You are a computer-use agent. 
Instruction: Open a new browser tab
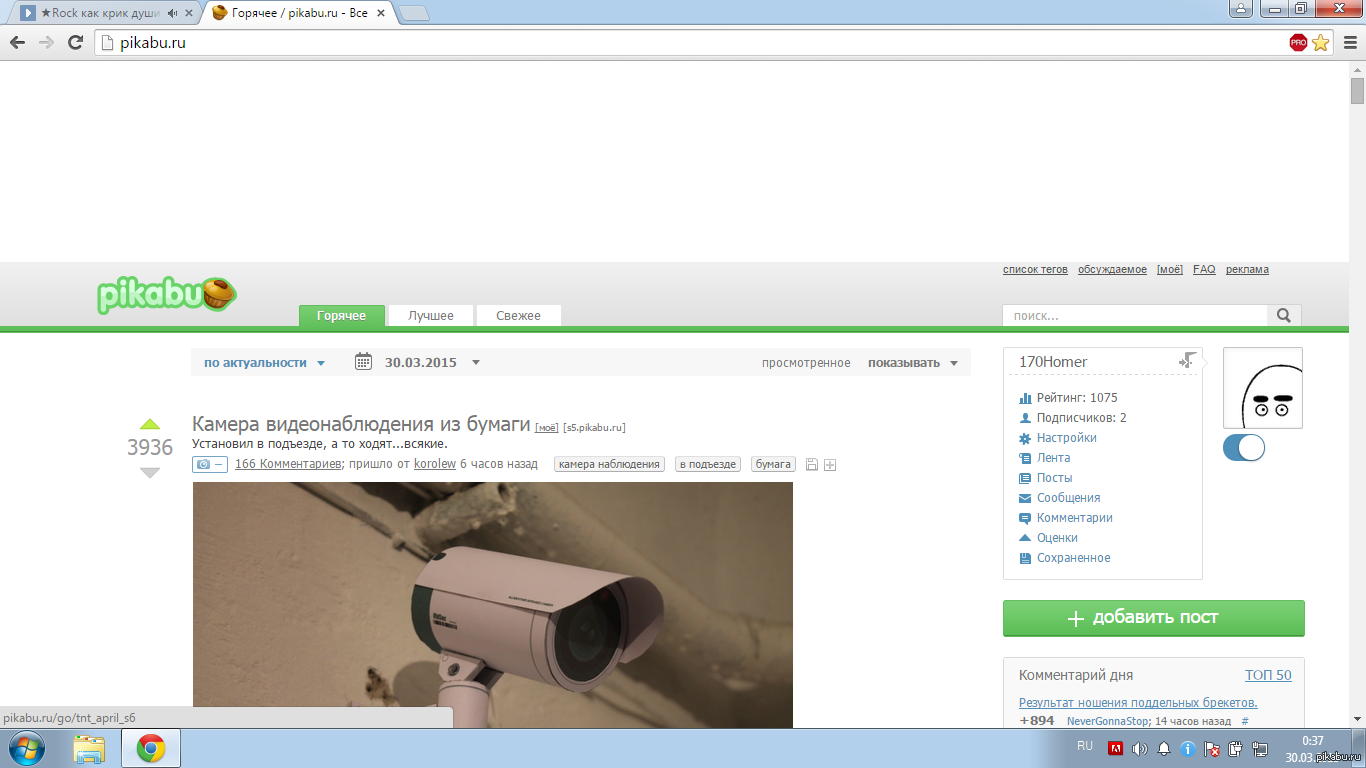point(414,13)
